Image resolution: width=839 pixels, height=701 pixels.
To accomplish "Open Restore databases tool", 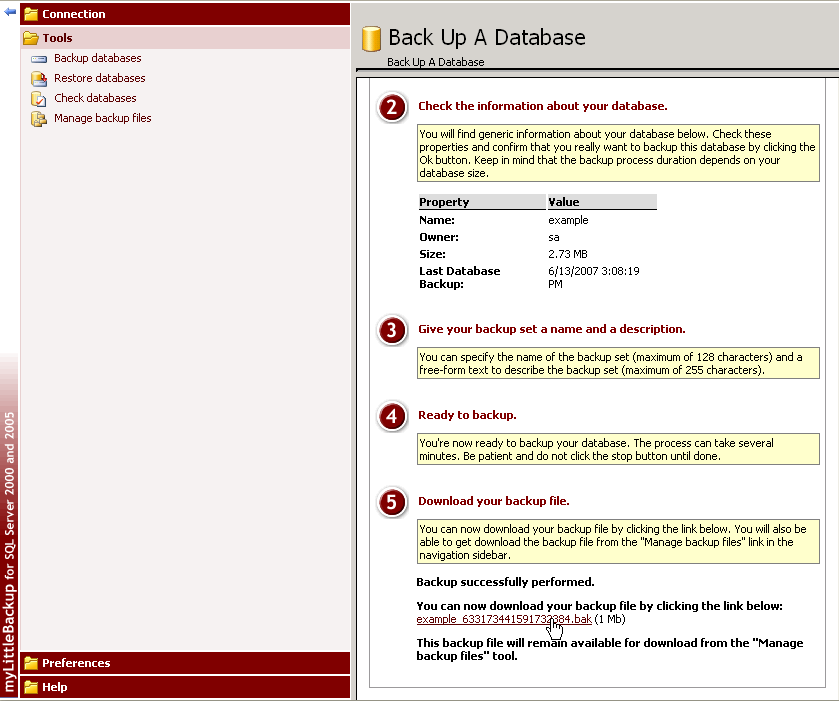I will pyautogui.click(x=100, y=78).
